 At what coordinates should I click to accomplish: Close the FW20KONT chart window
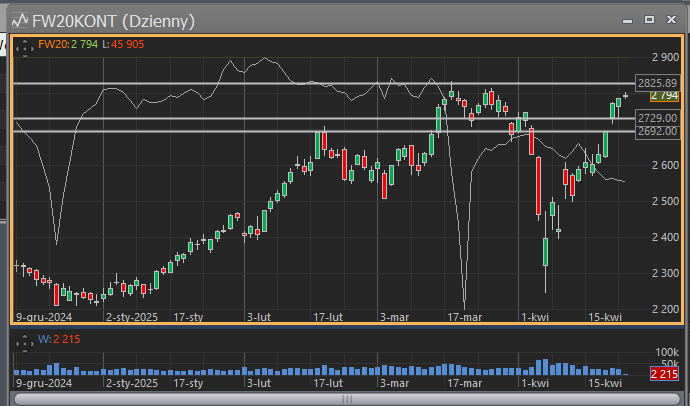click(672, 19)
